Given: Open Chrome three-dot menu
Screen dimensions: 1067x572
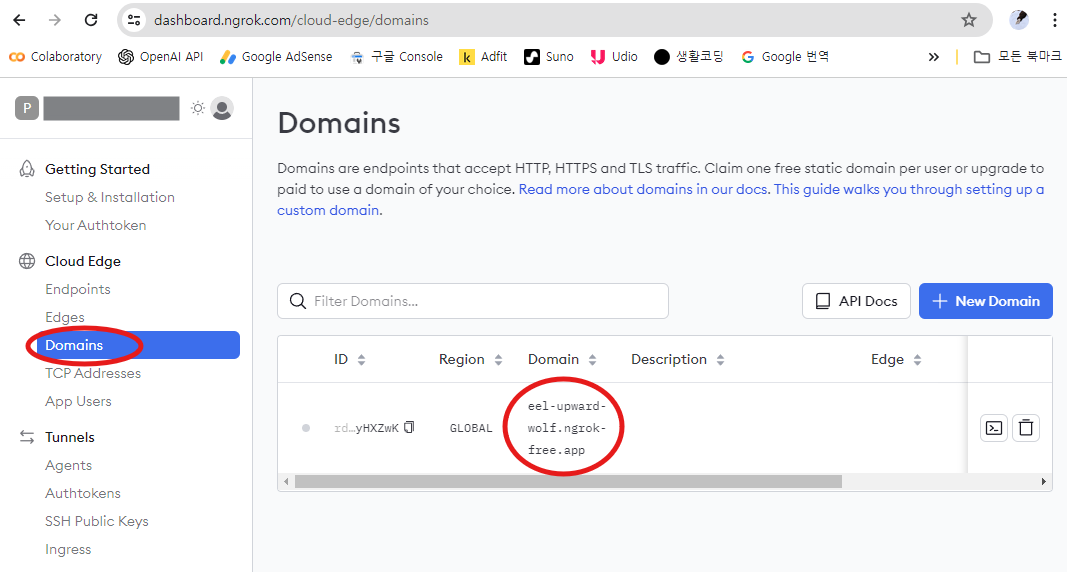Looking at the screenshot, I should pos(1055,20).
